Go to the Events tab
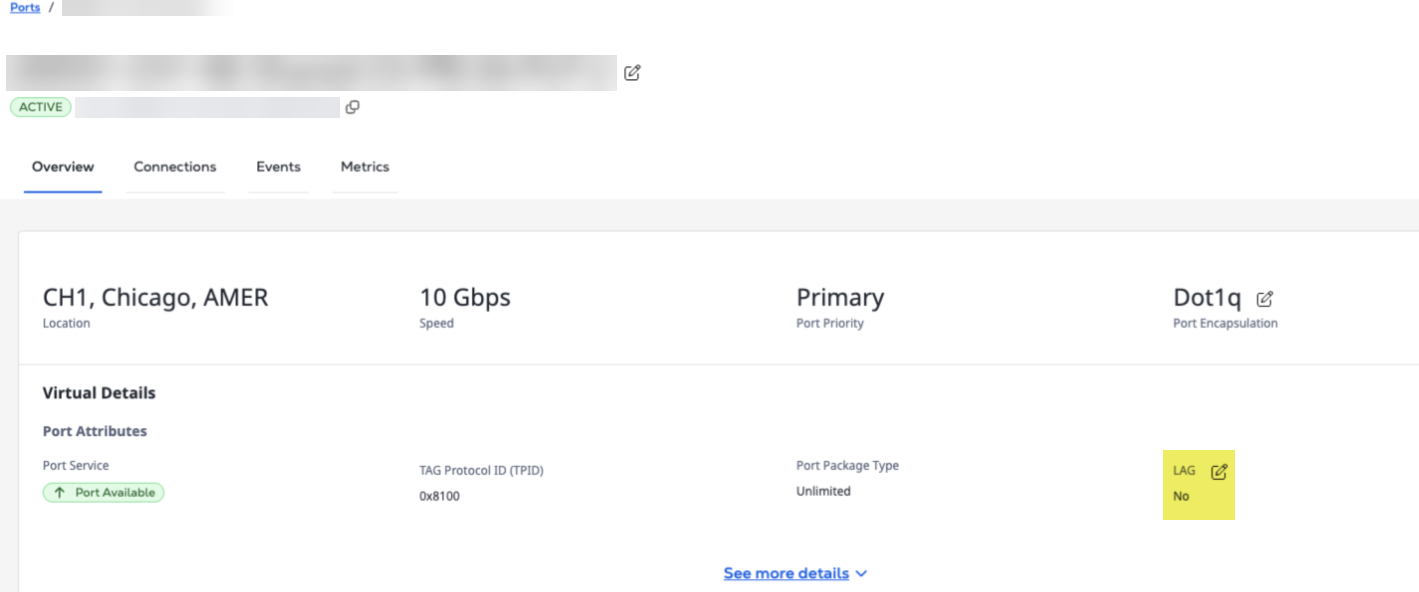 (278, 167)
